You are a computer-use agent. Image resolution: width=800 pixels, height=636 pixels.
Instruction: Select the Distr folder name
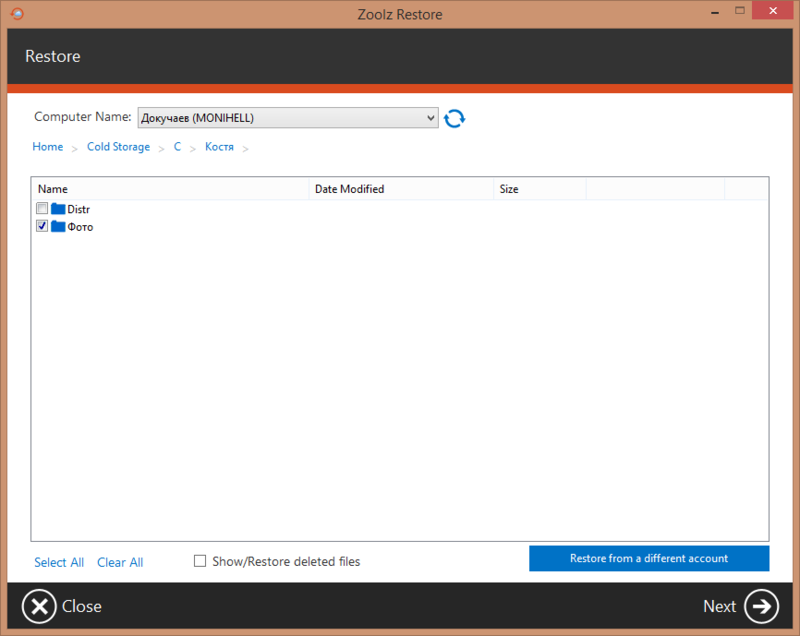pos(79,210)
